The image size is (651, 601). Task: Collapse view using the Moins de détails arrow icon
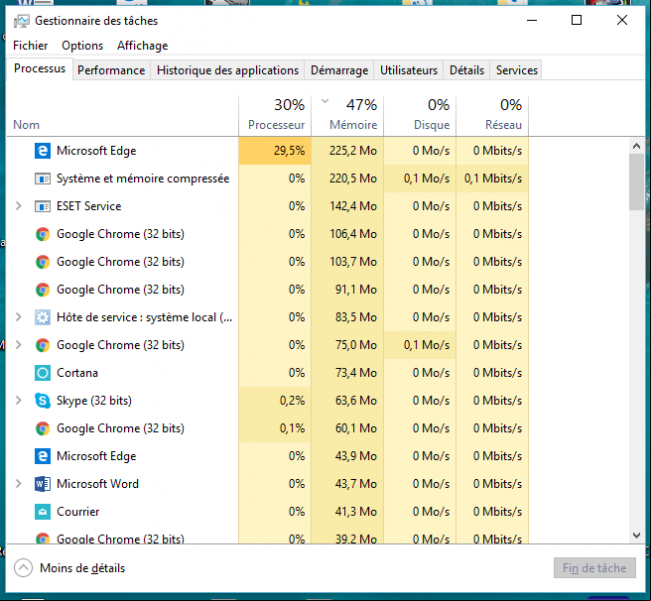(x=23, y=568)
